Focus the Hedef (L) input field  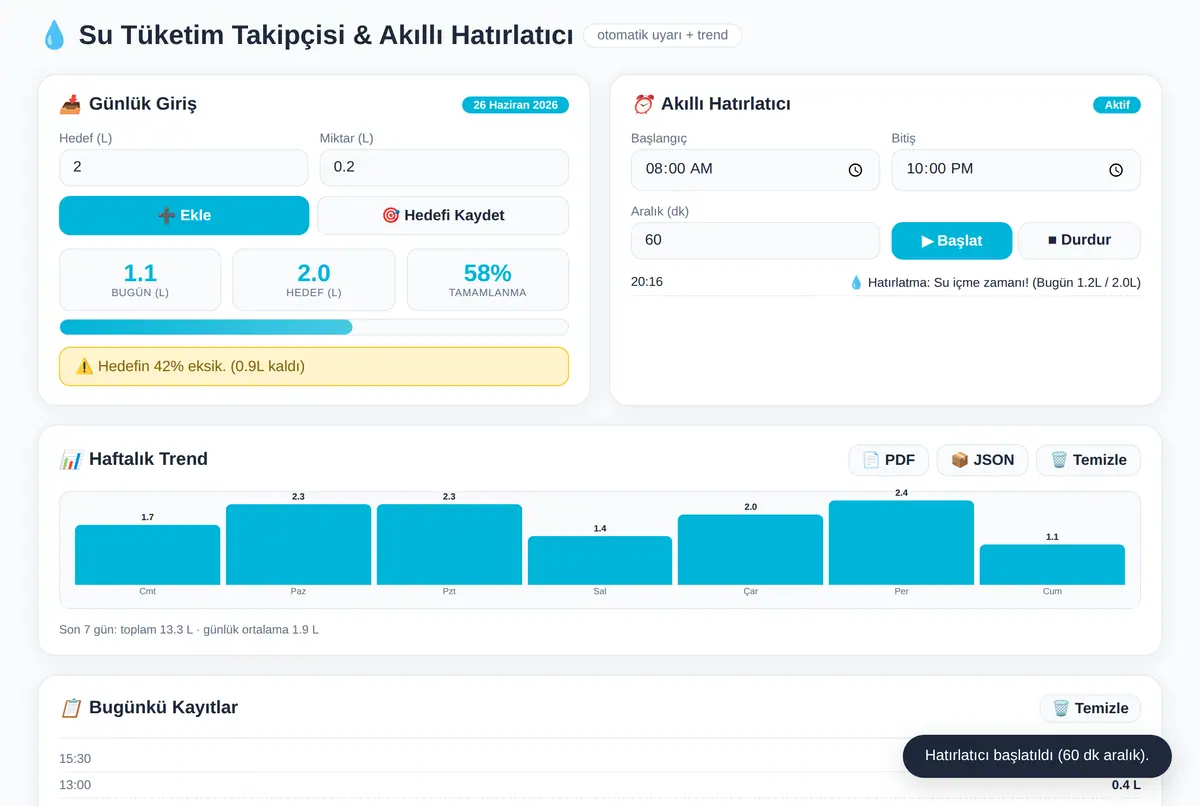coord(184,168)
